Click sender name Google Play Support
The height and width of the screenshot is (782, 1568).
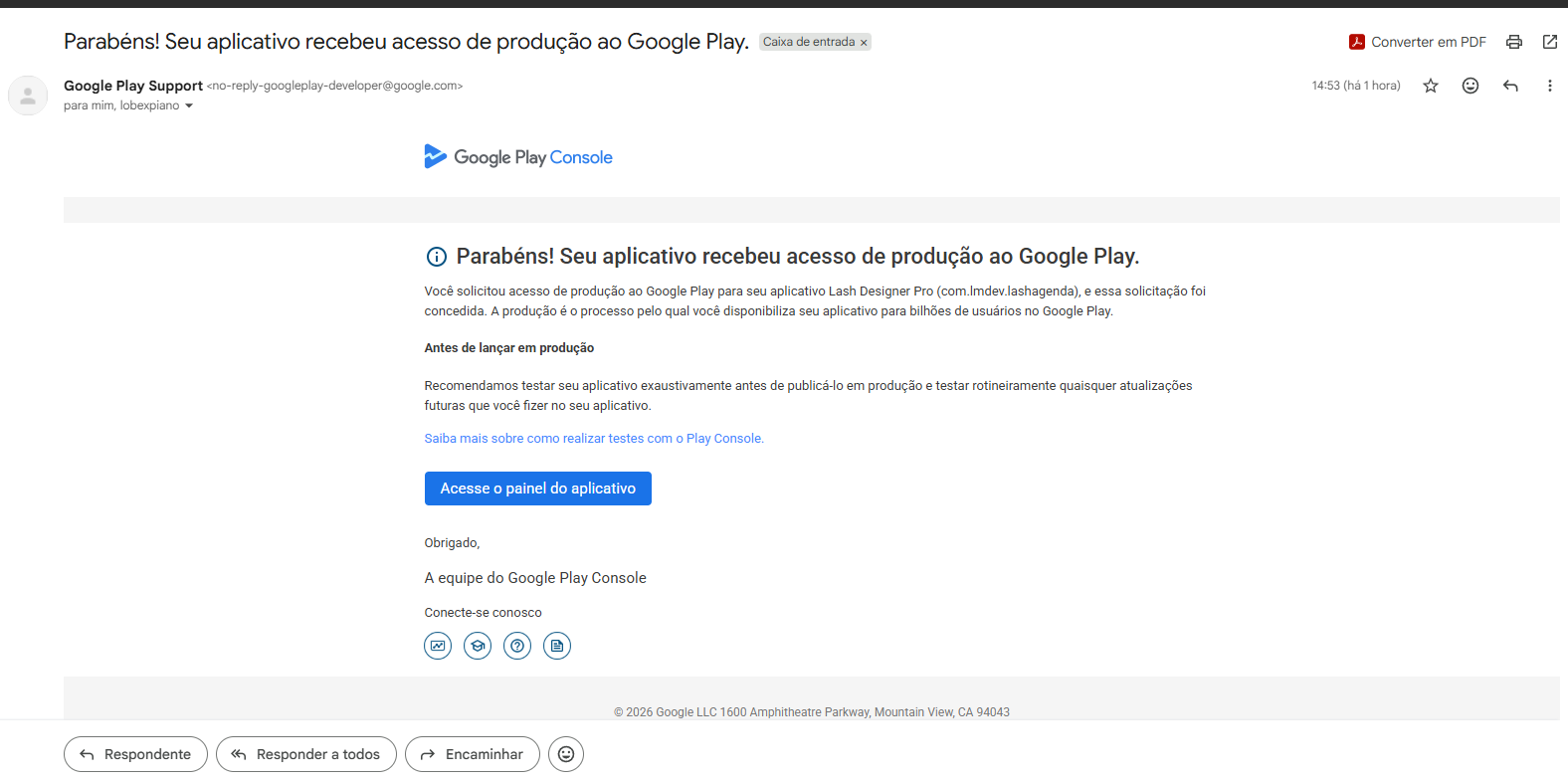[133, 86]
